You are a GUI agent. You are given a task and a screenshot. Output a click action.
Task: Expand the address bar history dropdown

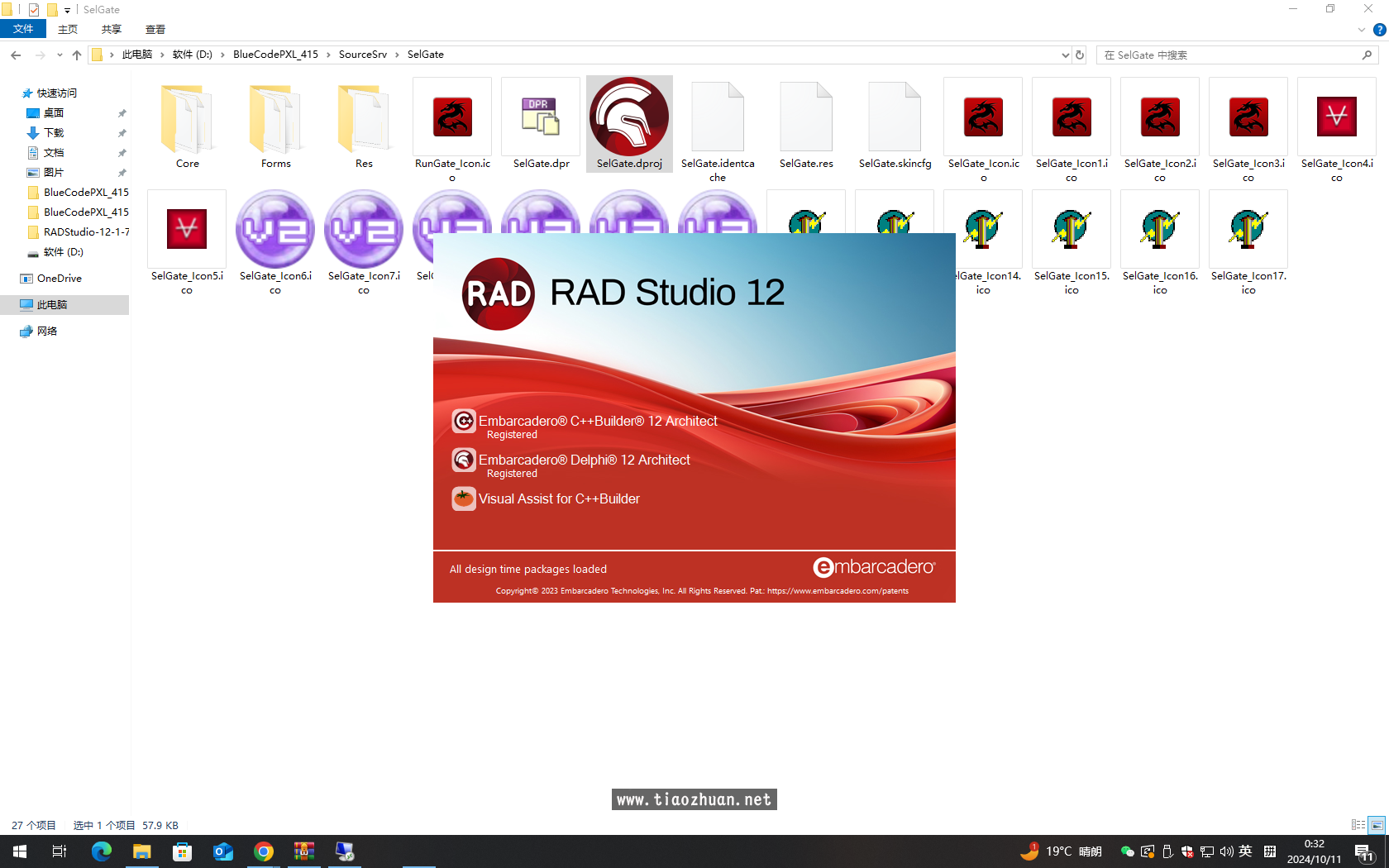click(x=1065, y=55)
